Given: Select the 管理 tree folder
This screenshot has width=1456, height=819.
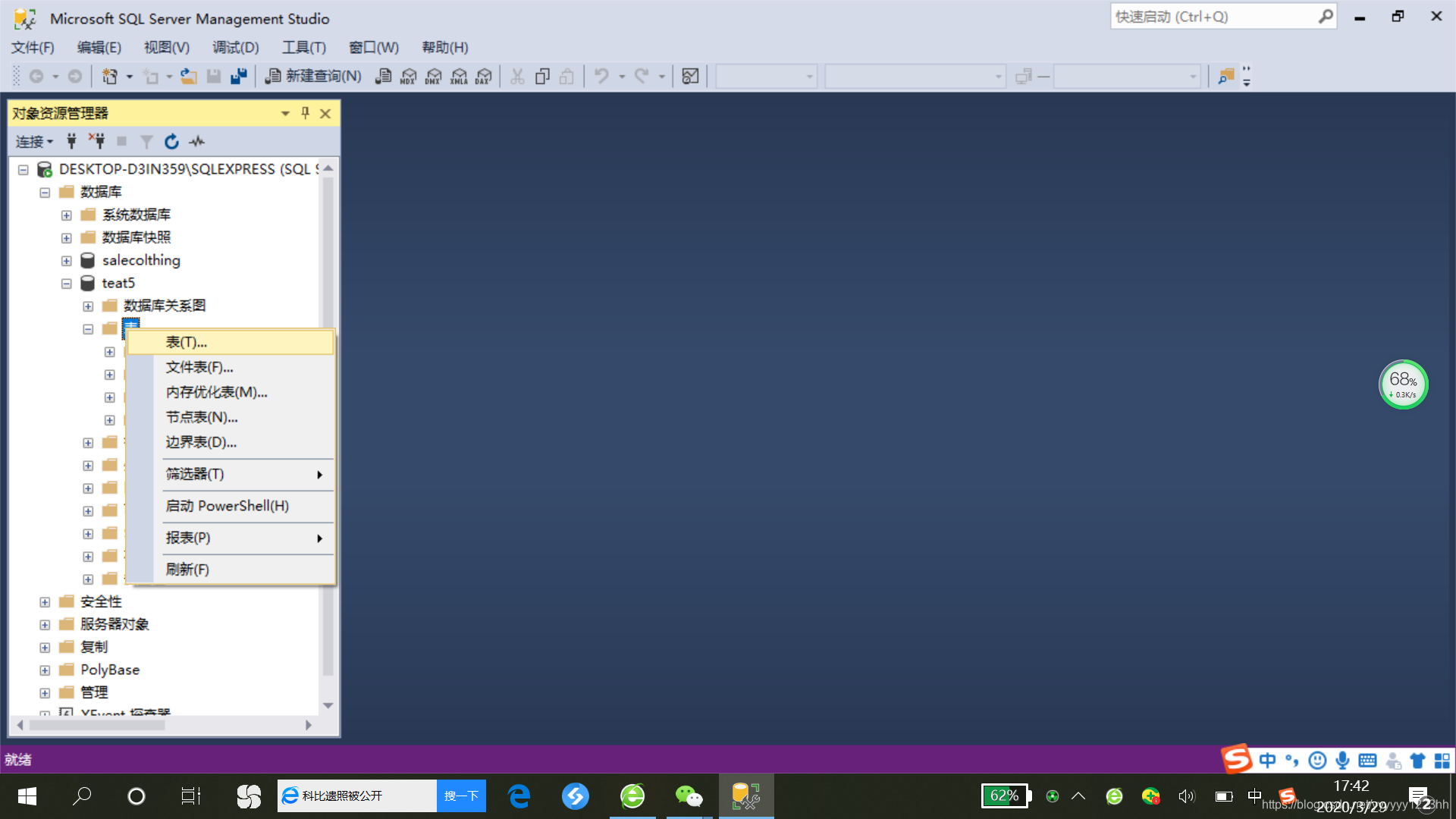Looking at the screenshot, I should [x=94, y=692].
